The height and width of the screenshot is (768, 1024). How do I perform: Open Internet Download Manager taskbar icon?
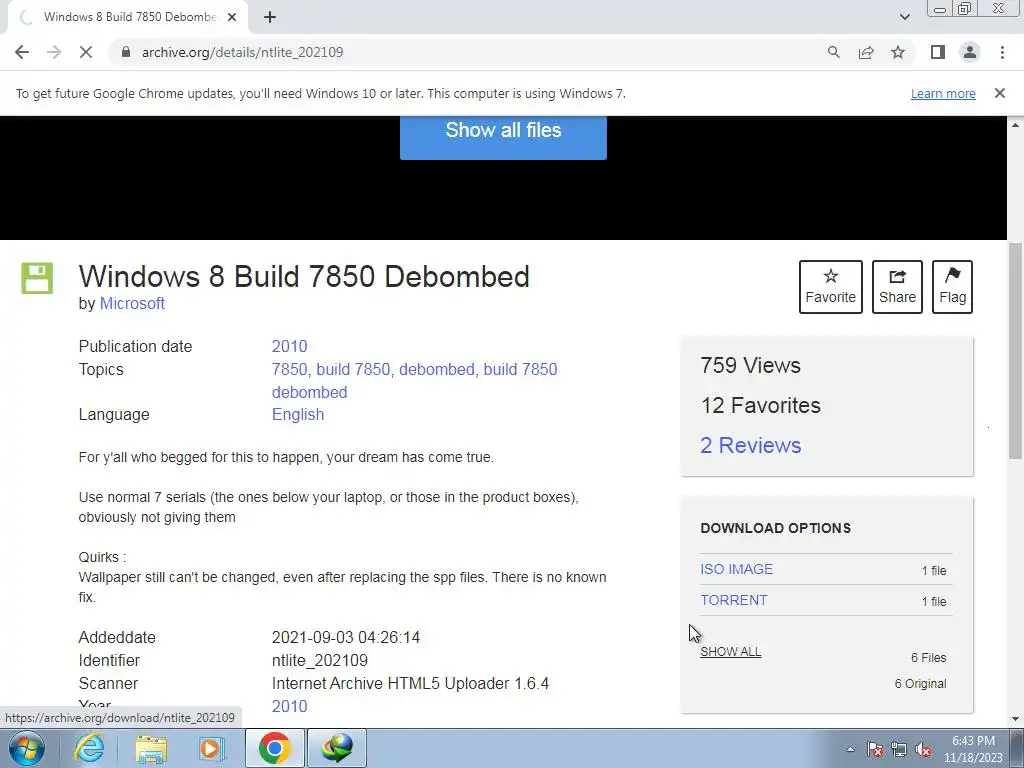pos(337,748)
